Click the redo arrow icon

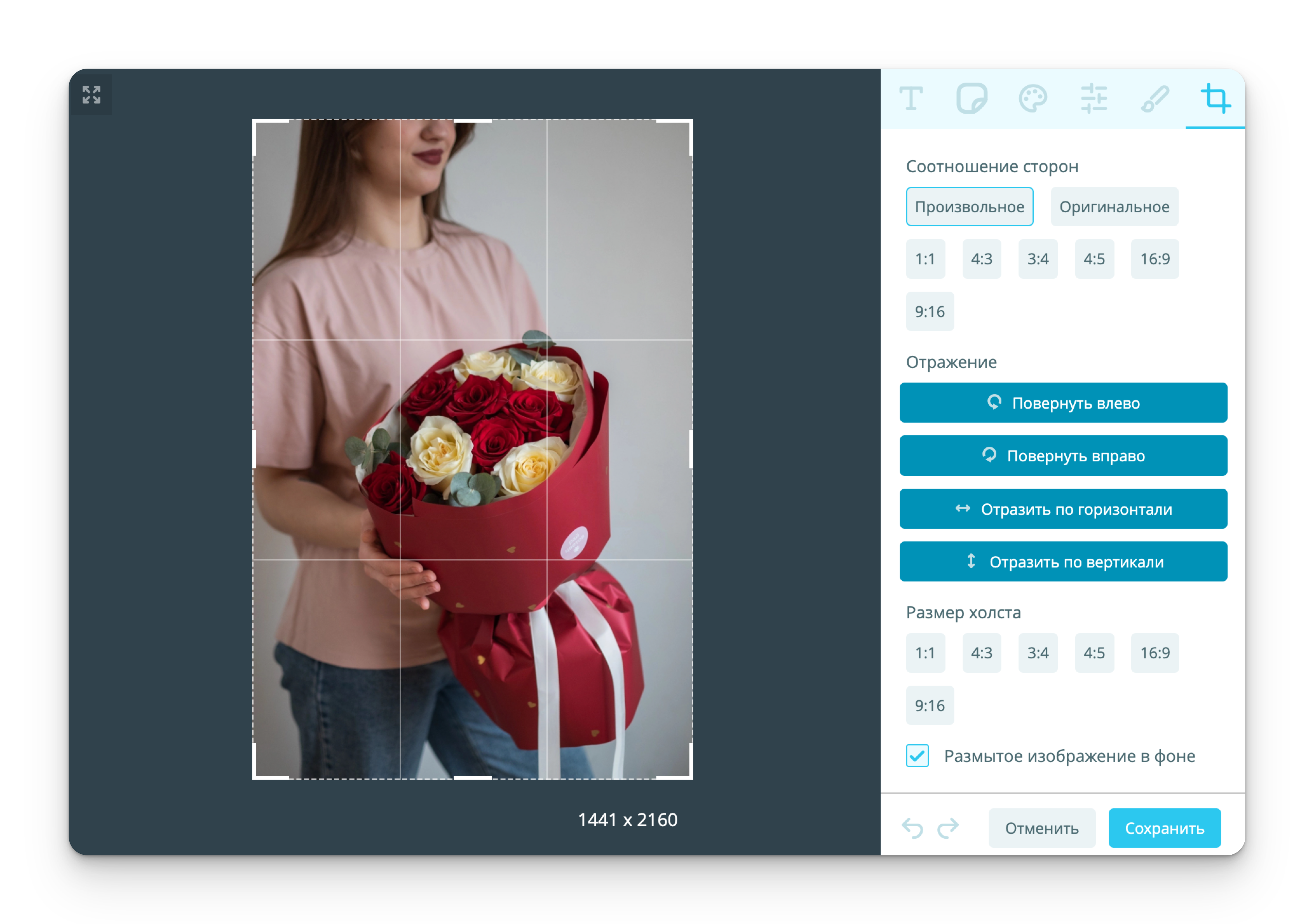point(948,828)
